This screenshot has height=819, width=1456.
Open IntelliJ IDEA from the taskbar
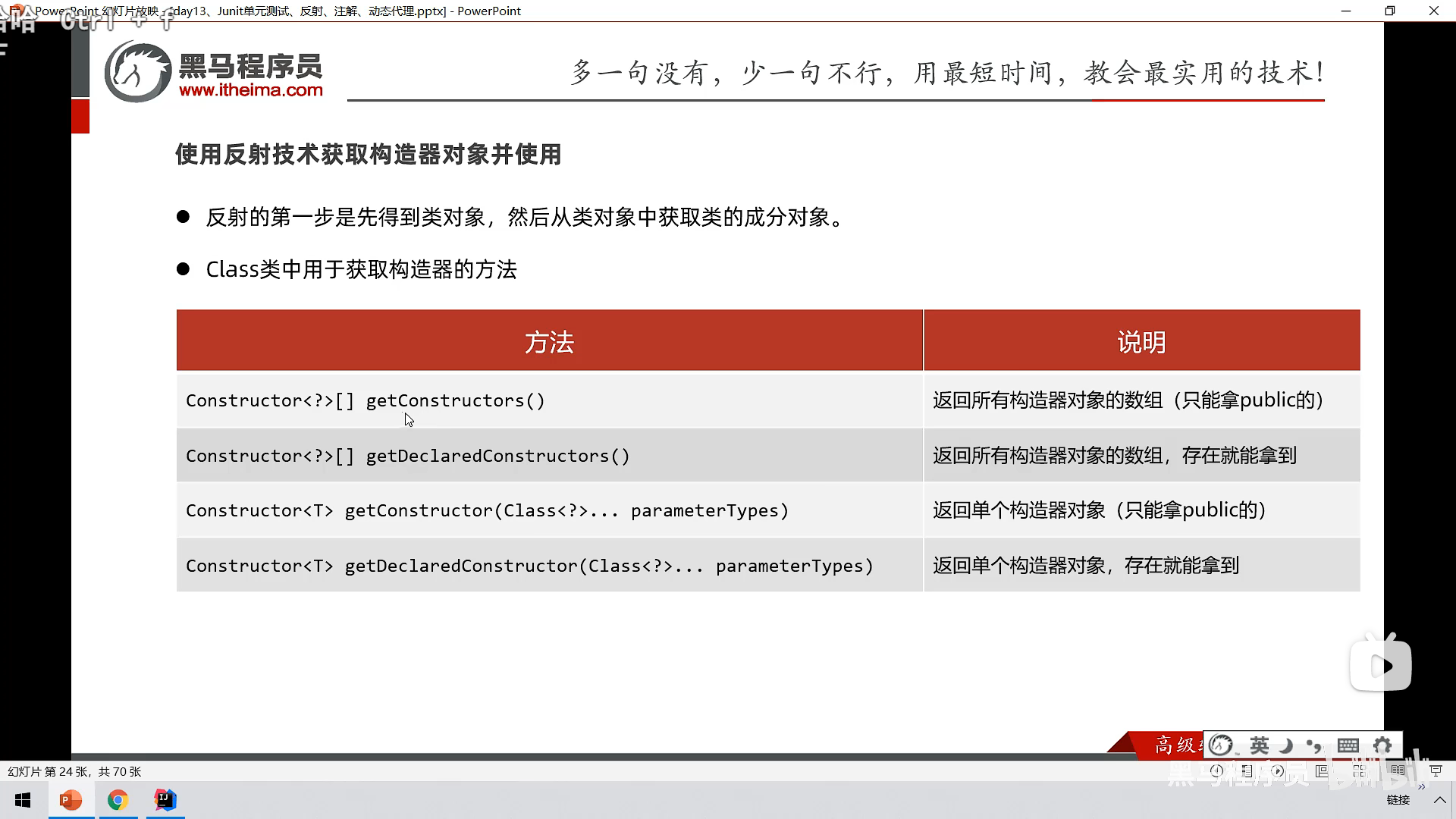[x=165, y=800]
